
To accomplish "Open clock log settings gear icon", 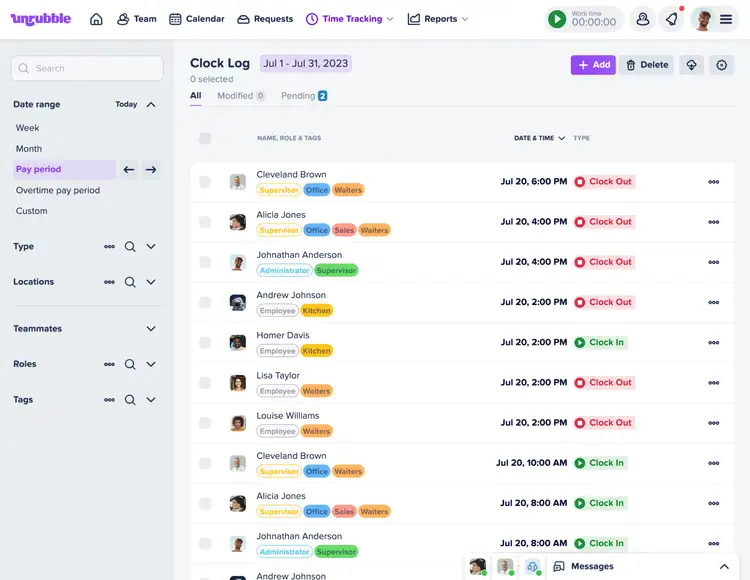I will pos(722,65).
